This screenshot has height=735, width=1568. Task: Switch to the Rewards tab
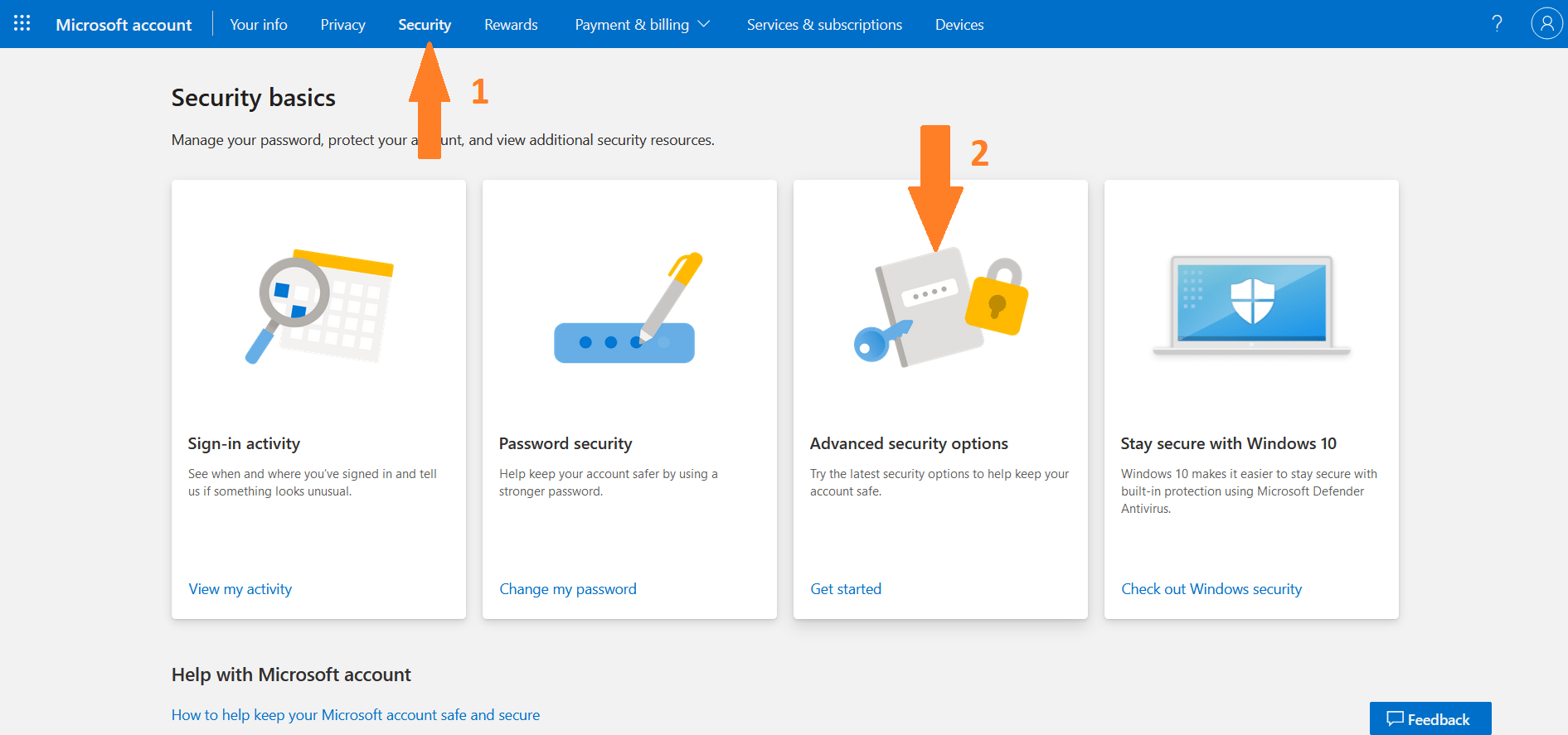[511, 25]
